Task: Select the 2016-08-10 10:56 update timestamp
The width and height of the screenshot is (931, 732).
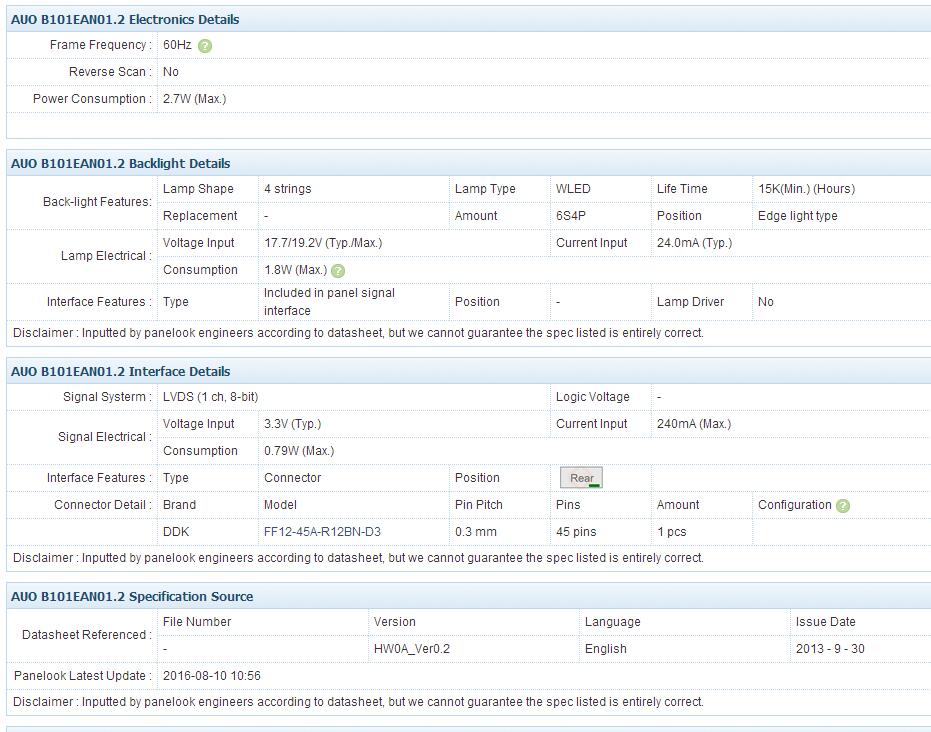Action: pos(211,676)
